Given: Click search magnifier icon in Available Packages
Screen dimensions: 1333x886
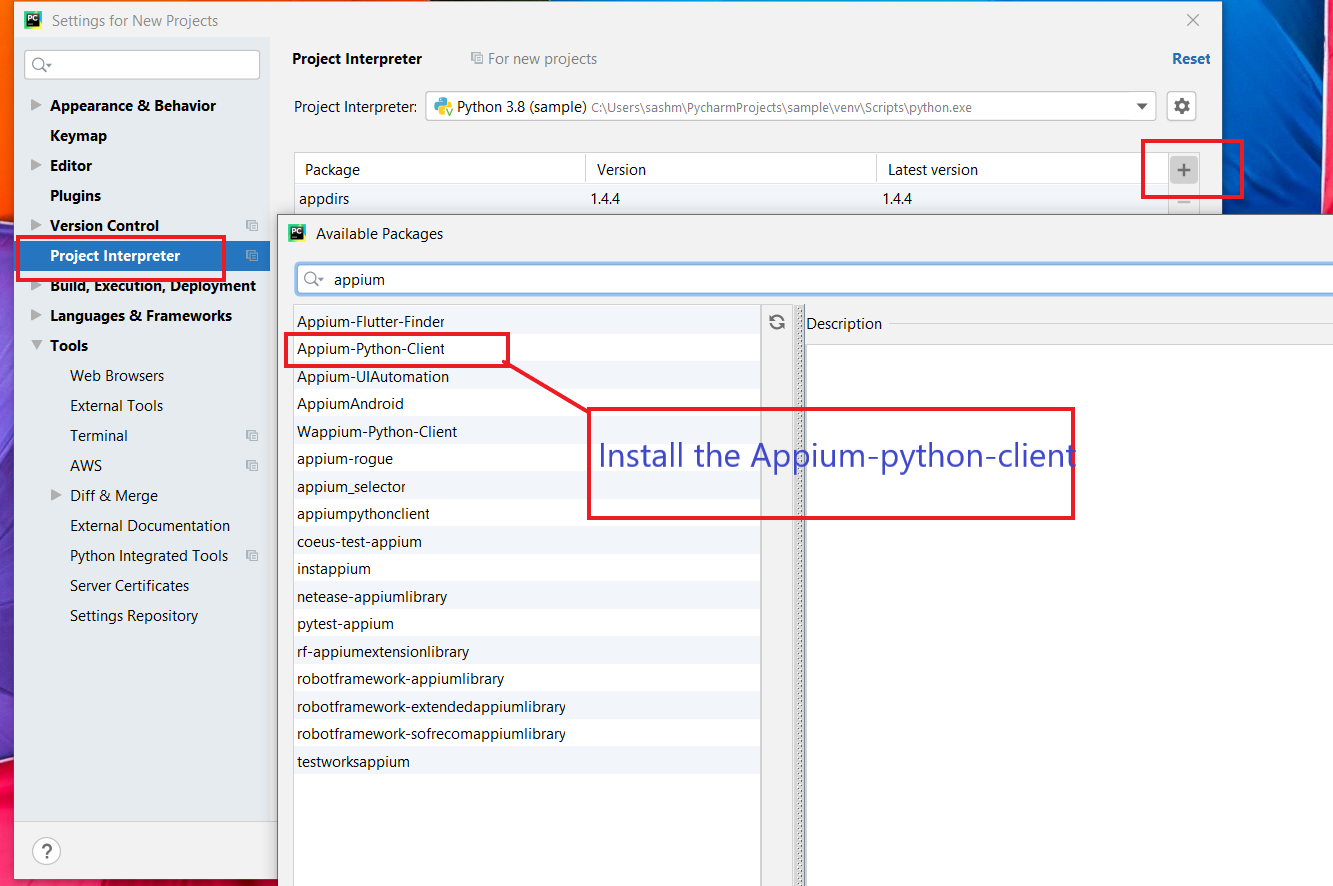Looking at the screenshot, I should coord(313,280).
